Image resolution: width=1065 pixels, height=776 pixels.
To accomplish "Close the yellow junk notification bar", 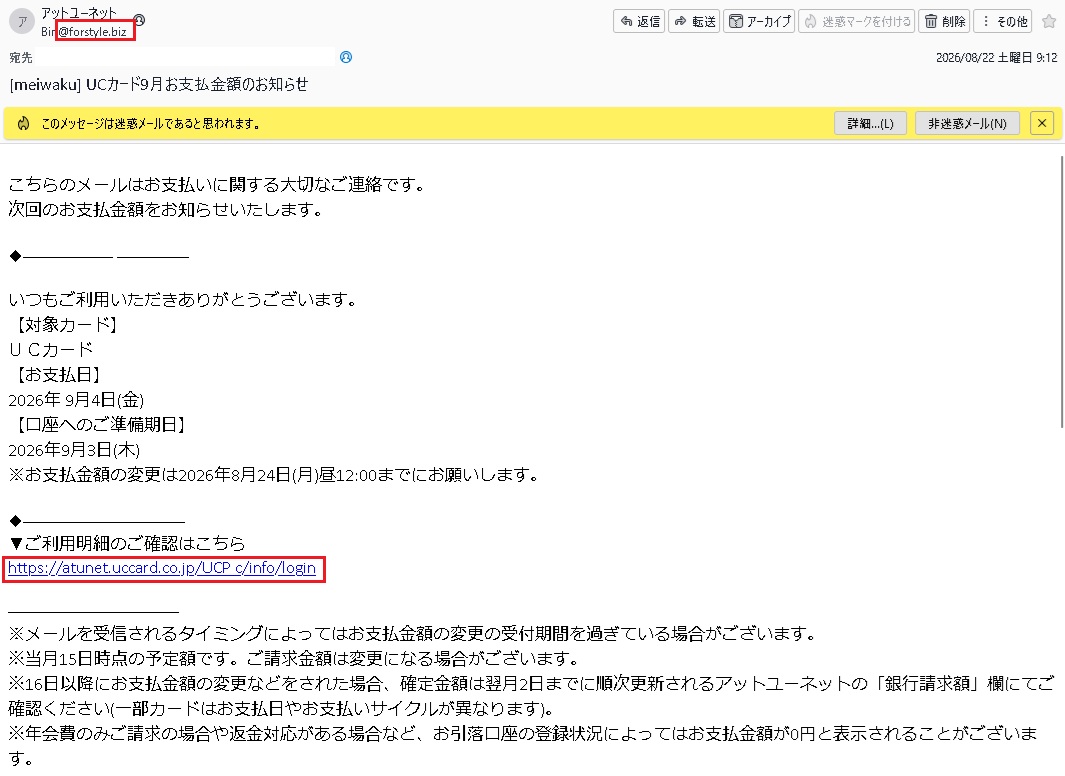I will tap(1042, 124).
